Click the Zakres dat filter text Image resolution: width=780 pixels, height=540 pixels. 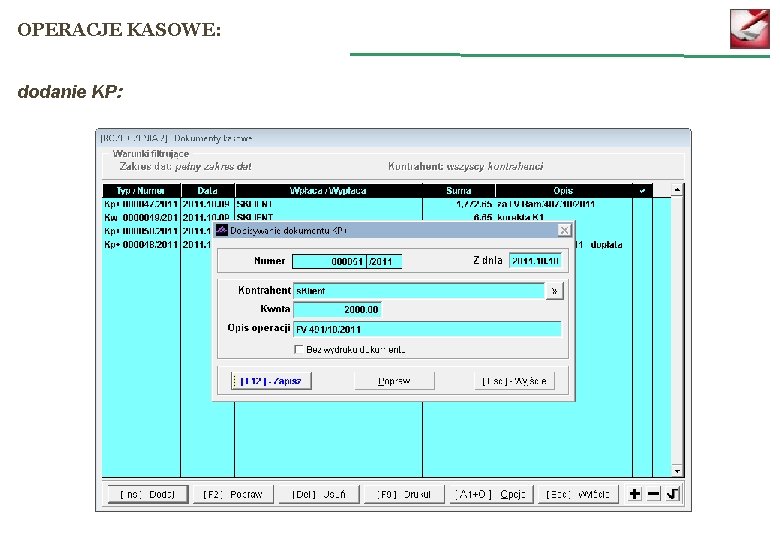(186, 167)
